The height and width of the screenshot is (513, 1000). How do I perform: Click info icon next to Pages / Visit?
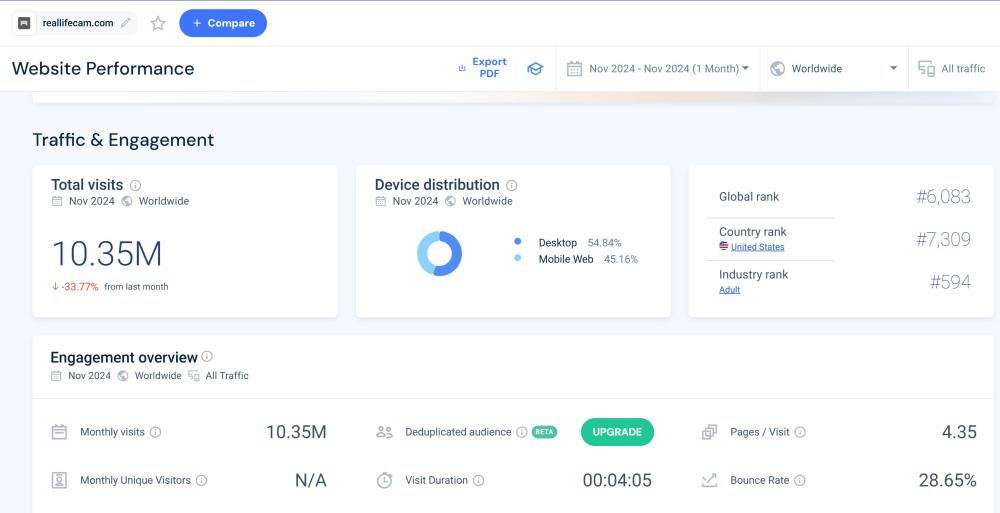click(x=800, y=432)
